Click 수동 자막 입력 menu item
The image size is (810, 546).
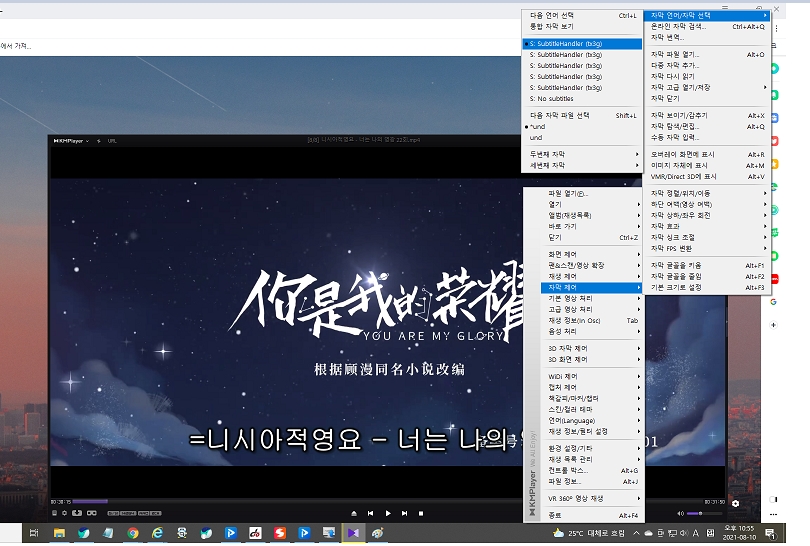tap(707, 138)
